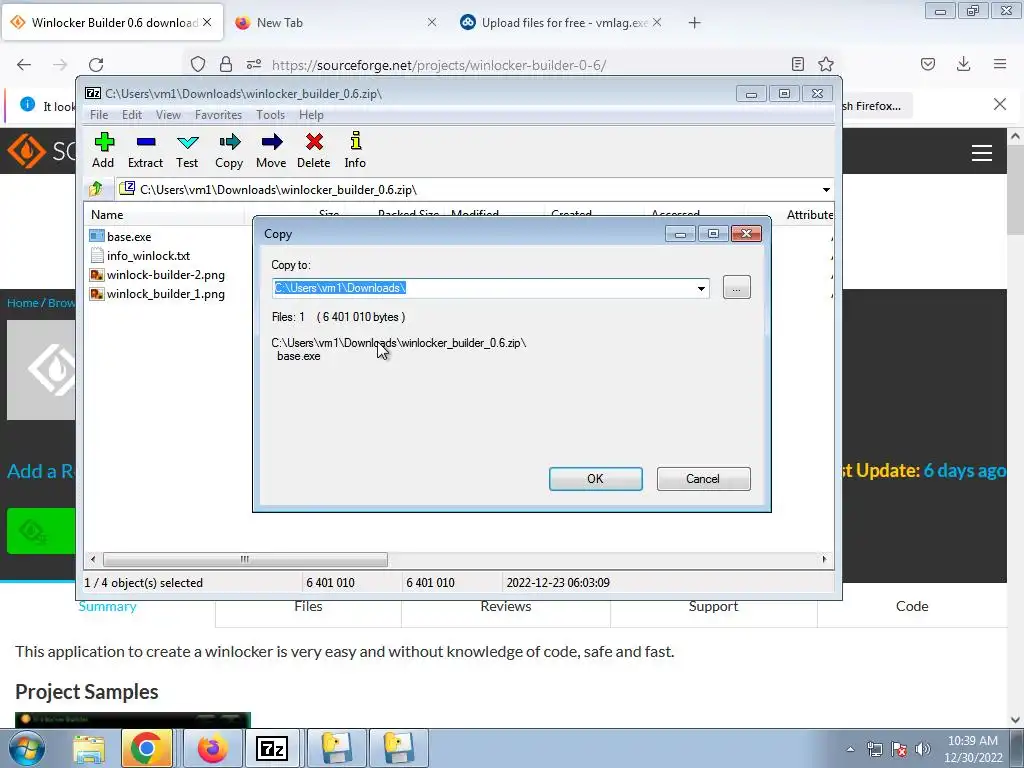Image resolution: width=1024 pixels, height=768 pixels.
Task: Open the Summary tab on SourceForge
Action: 108,606
